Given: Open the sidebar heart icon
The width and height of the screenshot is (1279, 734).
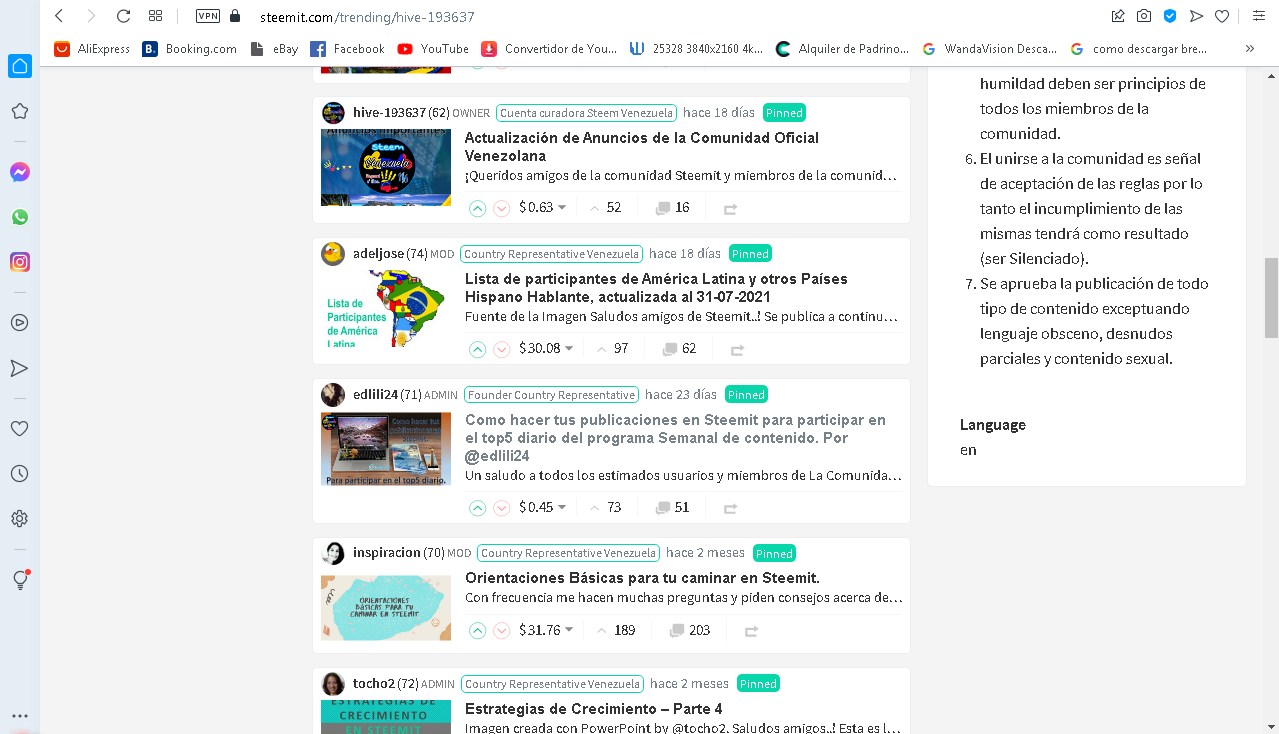Looking at the screenshot, I should click(19, 428).
